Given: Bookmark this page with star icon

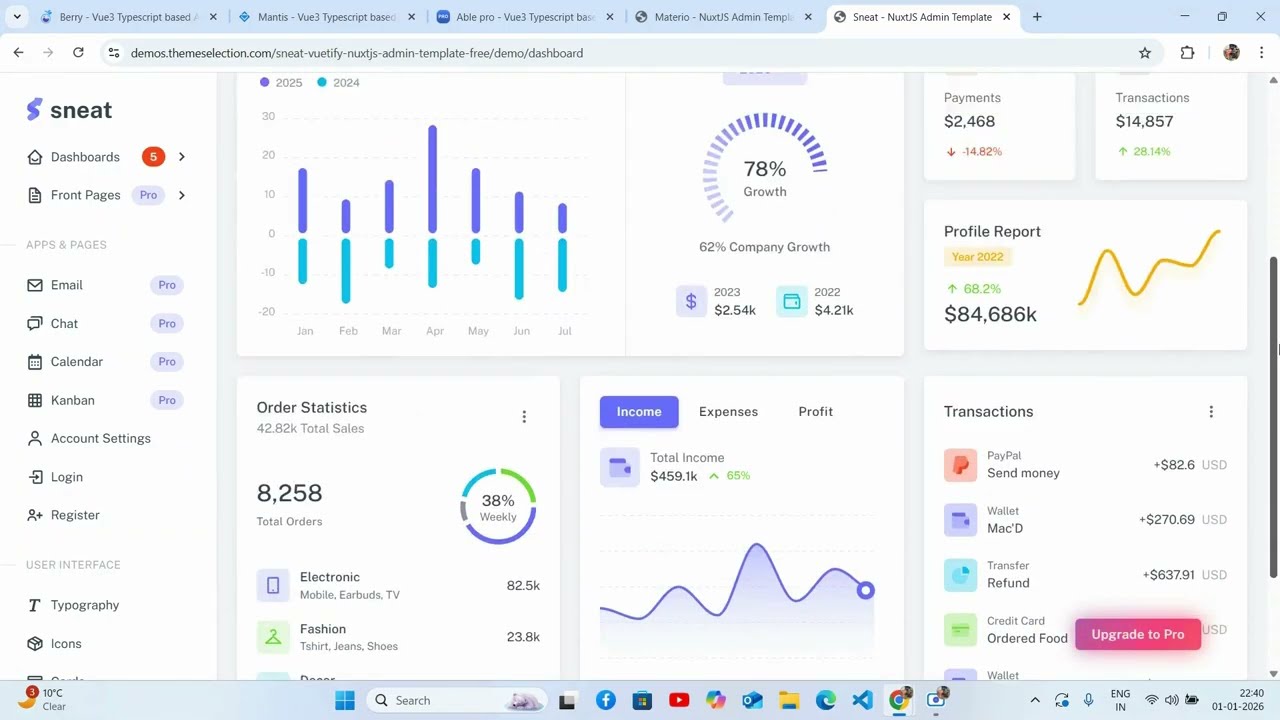Looking at the screenshot, I should pyautogui.click(x=1145, y=53).
